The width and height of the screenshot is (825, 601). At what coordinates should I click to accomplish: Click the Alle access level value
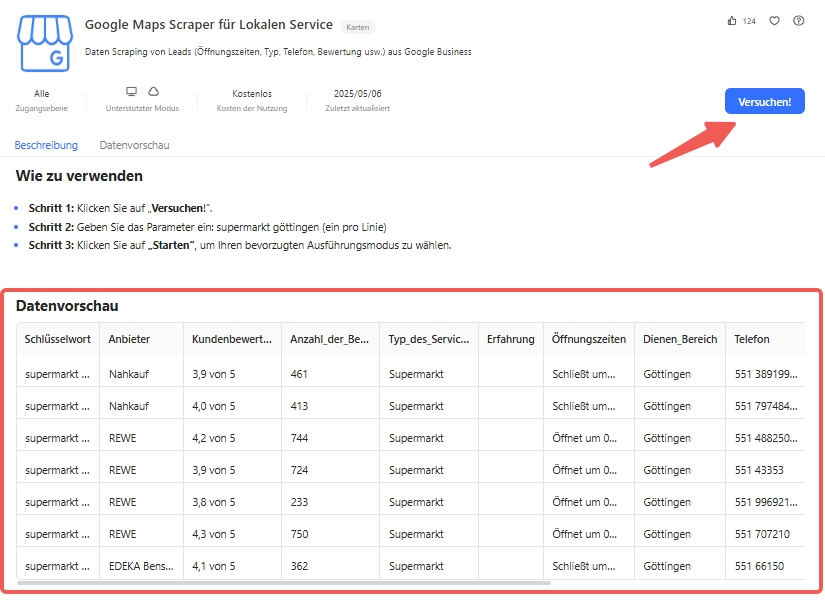pyautogui.click(x=42, y=94)
